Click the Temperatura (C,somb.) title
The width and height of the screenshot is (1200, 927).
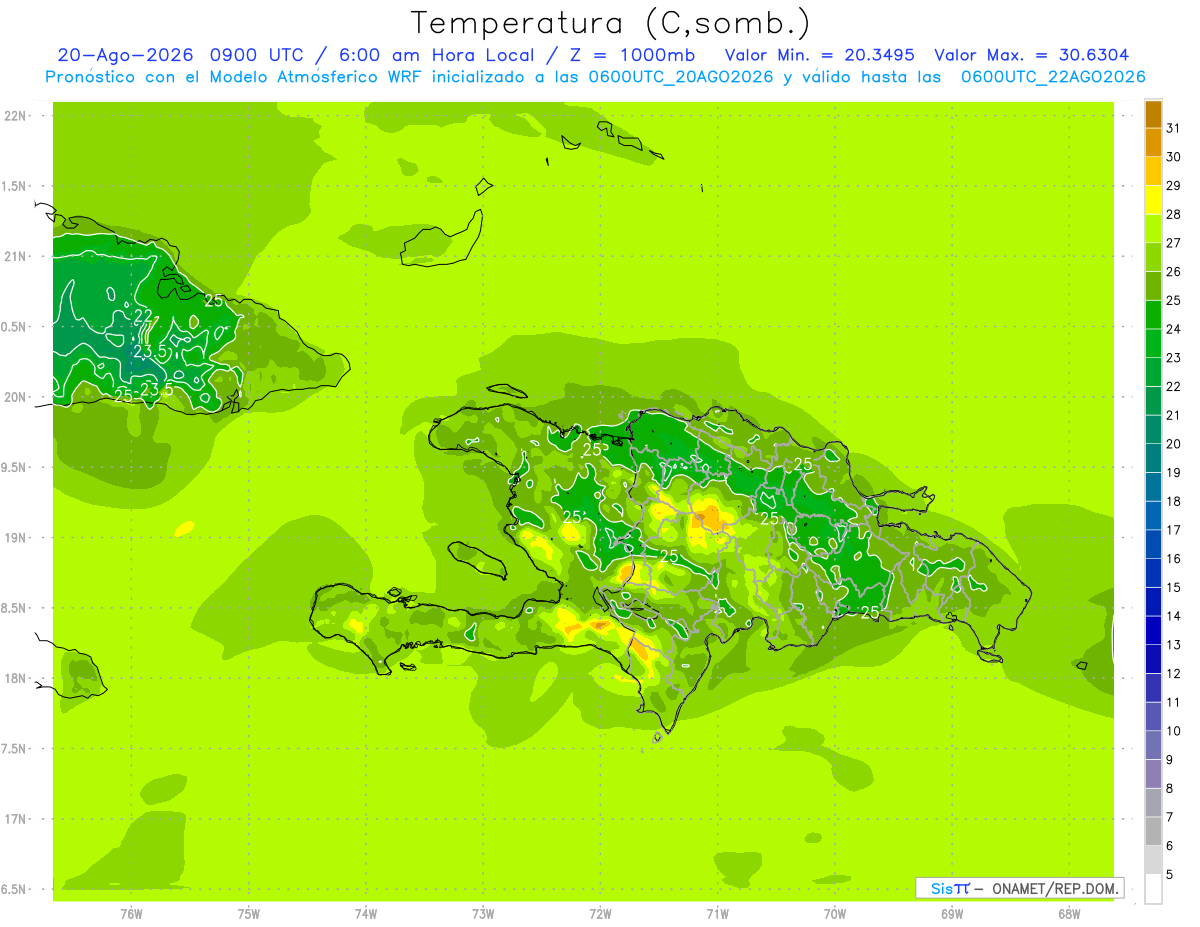611,23
